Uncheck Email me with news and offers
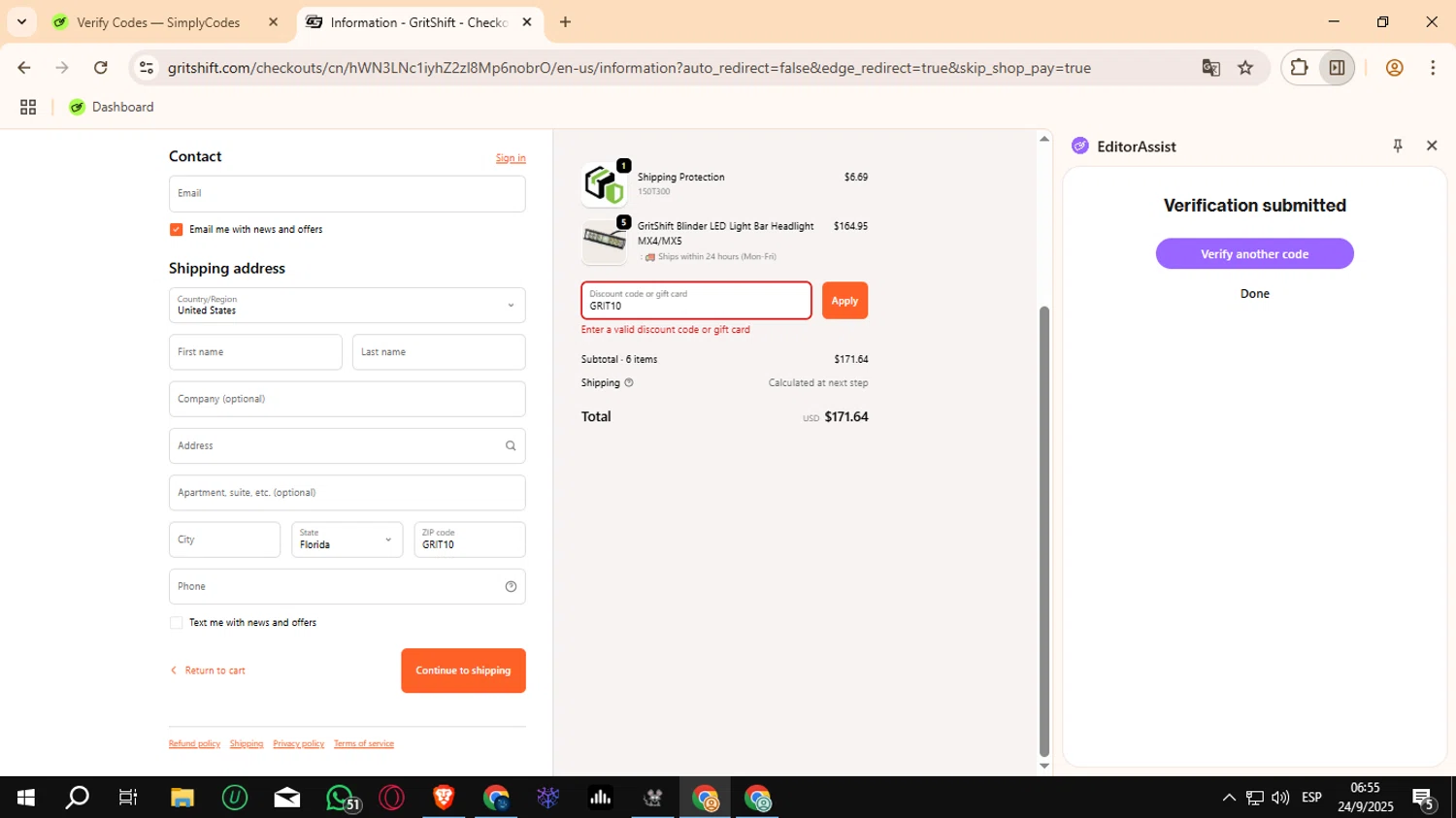 [x=176, y=229]
